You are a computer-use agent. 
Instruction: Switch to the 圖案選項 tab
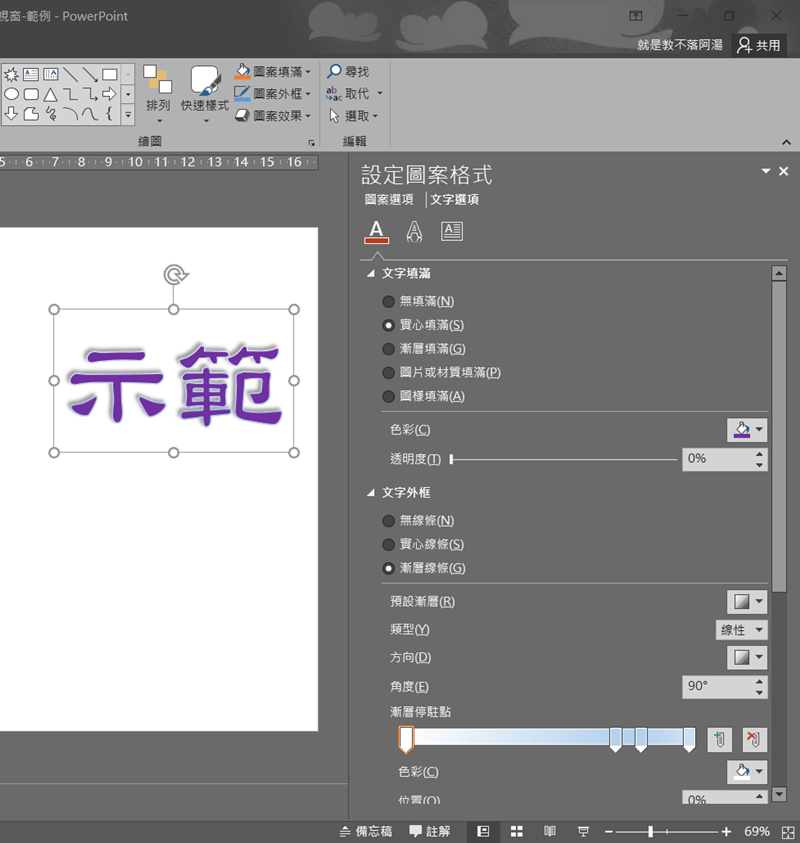(x=389, y=200)
